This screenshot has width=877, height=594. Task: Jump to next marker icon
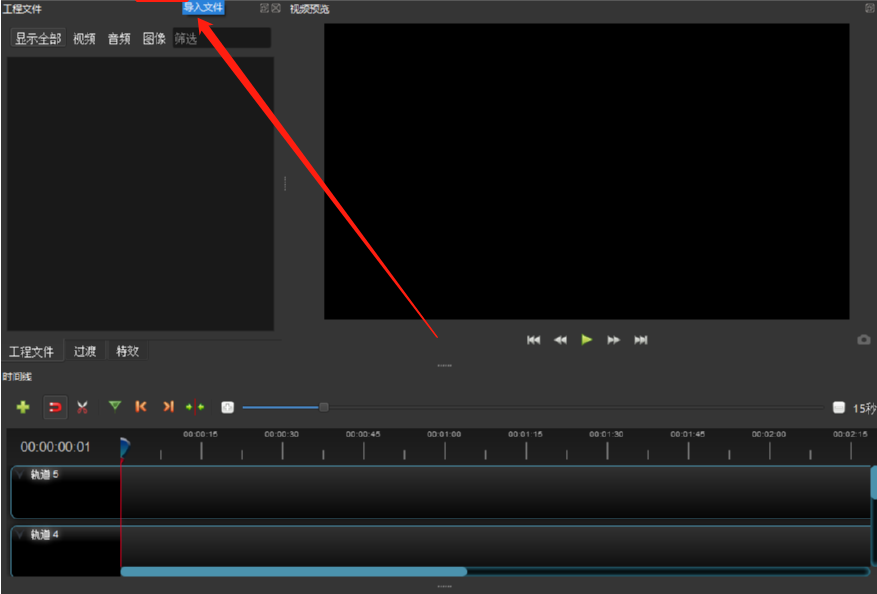click(168, 406)
